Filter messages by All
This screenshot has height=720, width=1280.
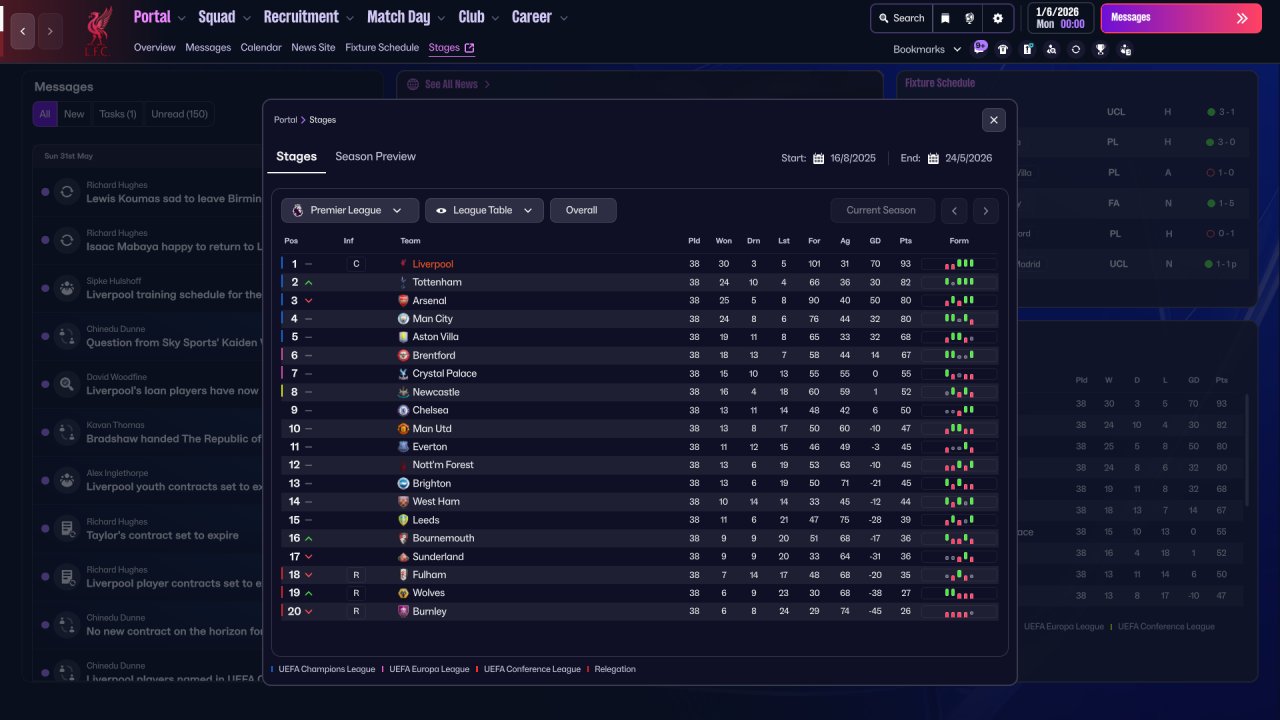click(45, 114)
